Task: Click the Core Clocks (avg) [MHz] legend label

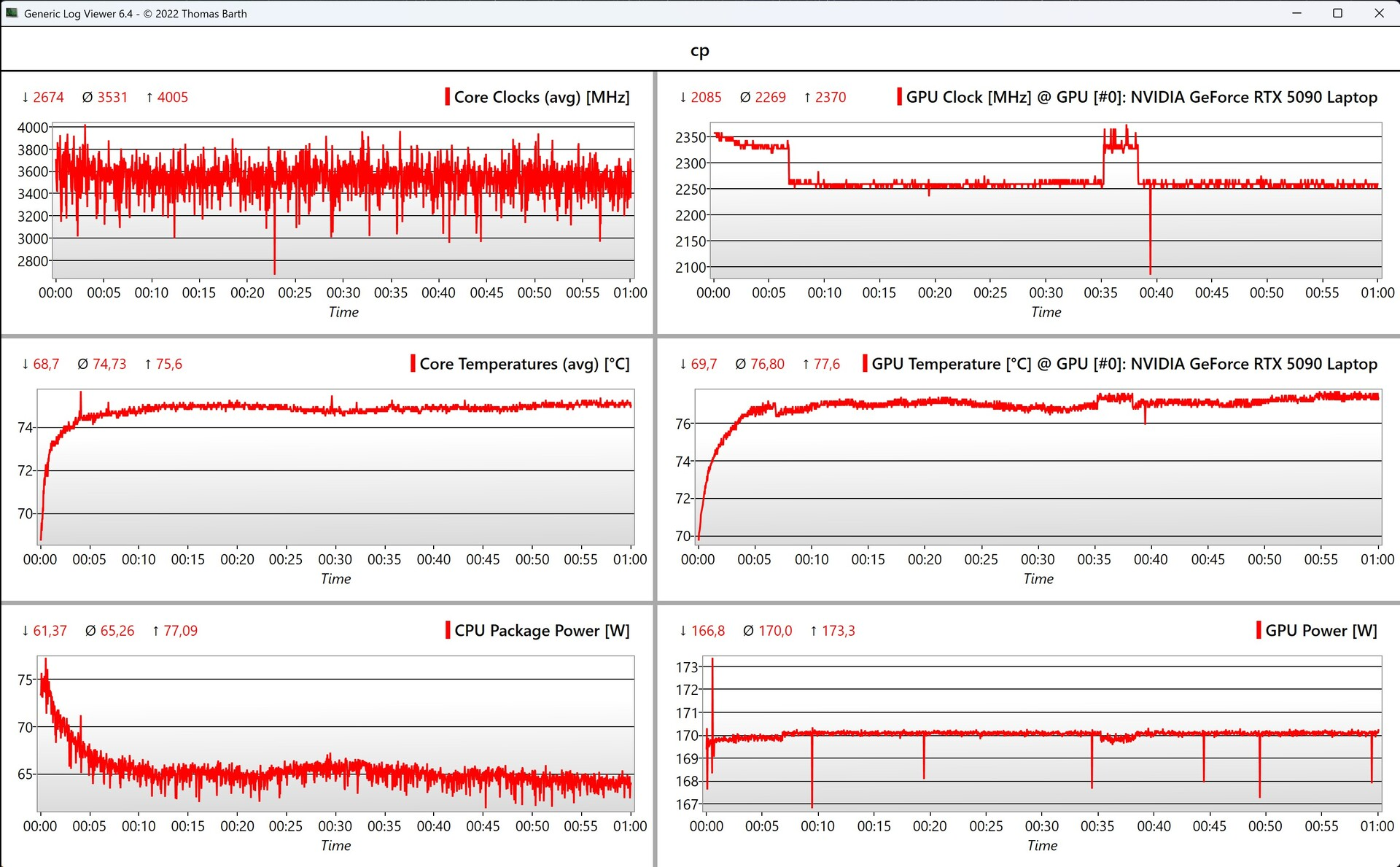Action: coord(542,97)
